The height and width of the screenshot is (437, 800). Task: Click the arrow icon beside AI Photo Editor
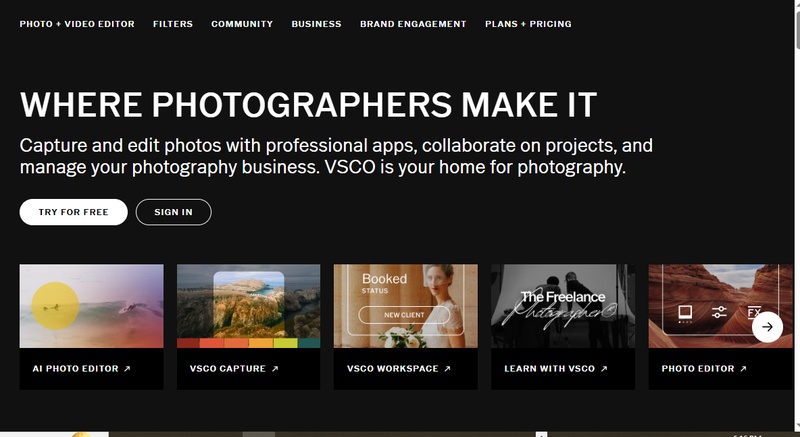(127, 369)
